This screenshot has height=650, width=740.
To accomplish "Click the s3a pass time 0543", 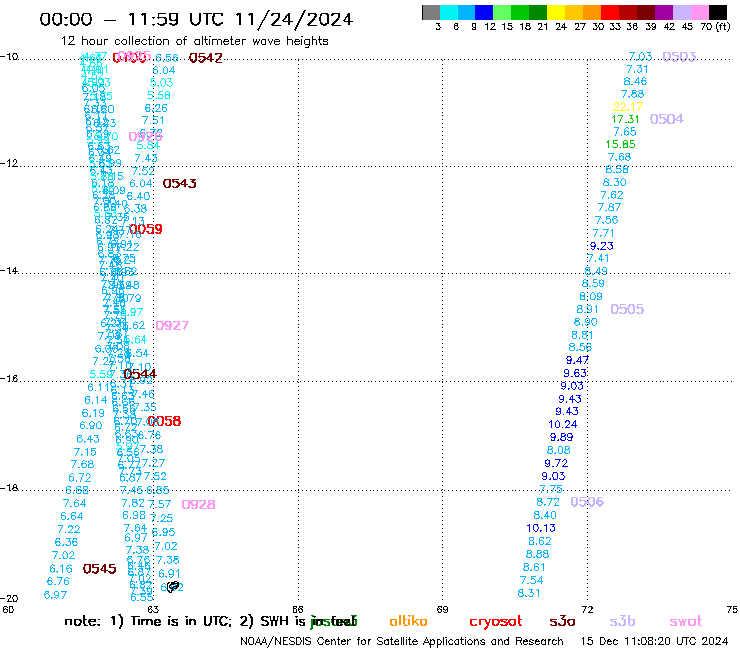I will coord(179,183).
